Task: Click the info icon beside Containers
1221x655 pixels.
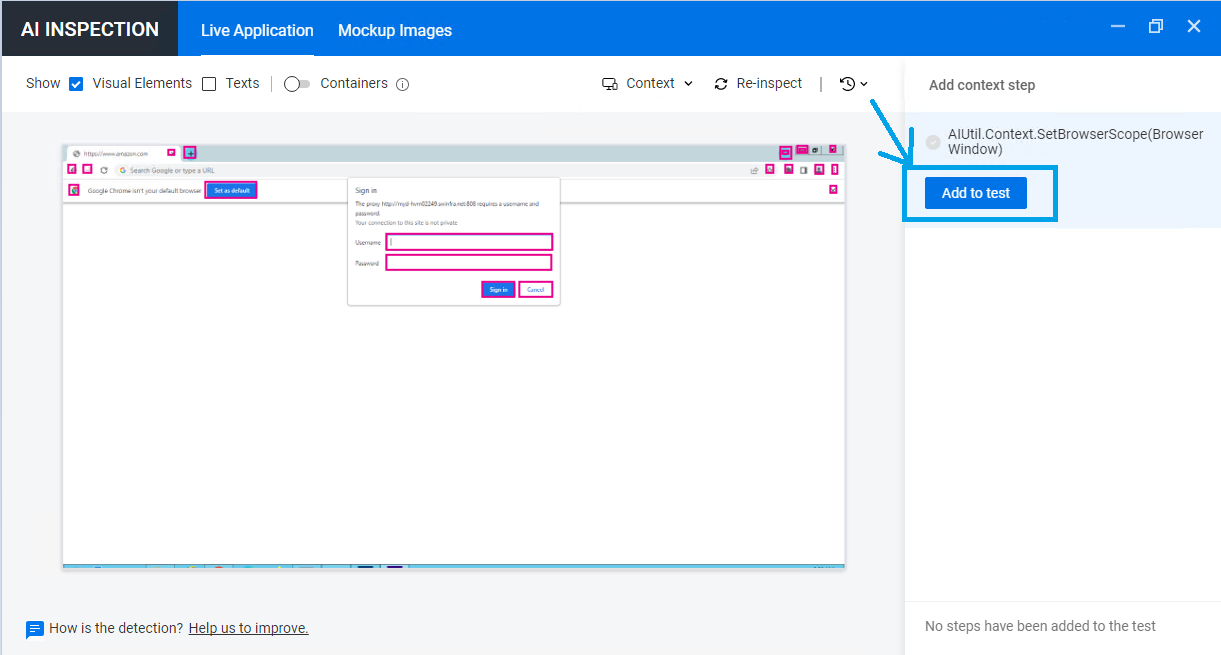Action: pyautogui.click(x=402, y=84)
